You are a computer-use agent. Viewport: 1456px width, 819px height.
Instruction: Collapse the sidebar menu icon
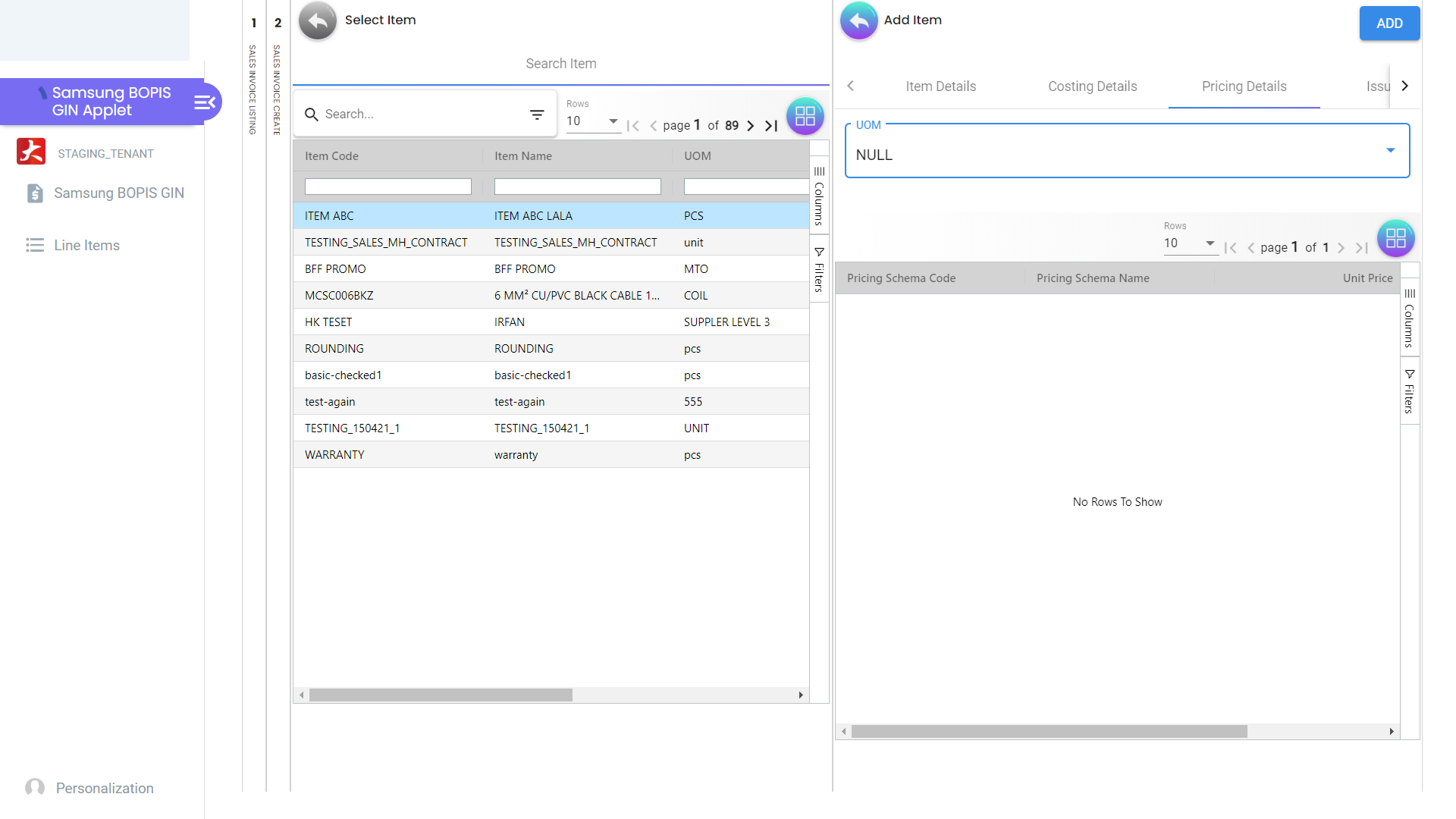coord(205,102)
